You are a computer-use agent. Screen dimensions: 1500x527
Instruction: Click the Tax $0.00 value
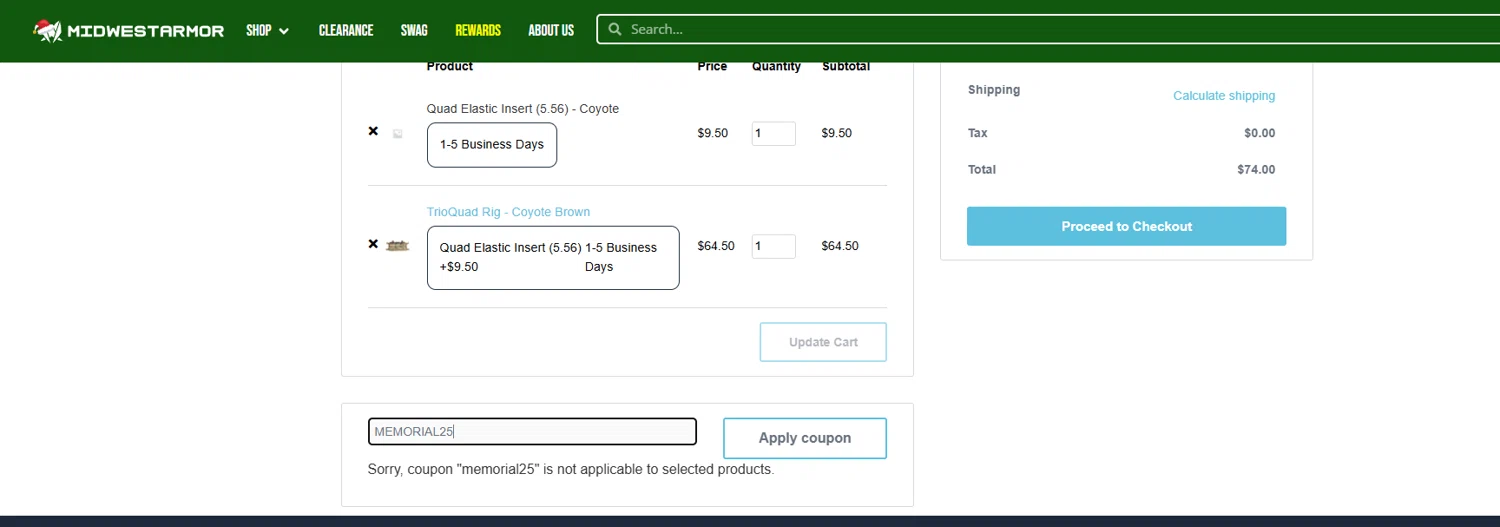(x=1260, y=133)
